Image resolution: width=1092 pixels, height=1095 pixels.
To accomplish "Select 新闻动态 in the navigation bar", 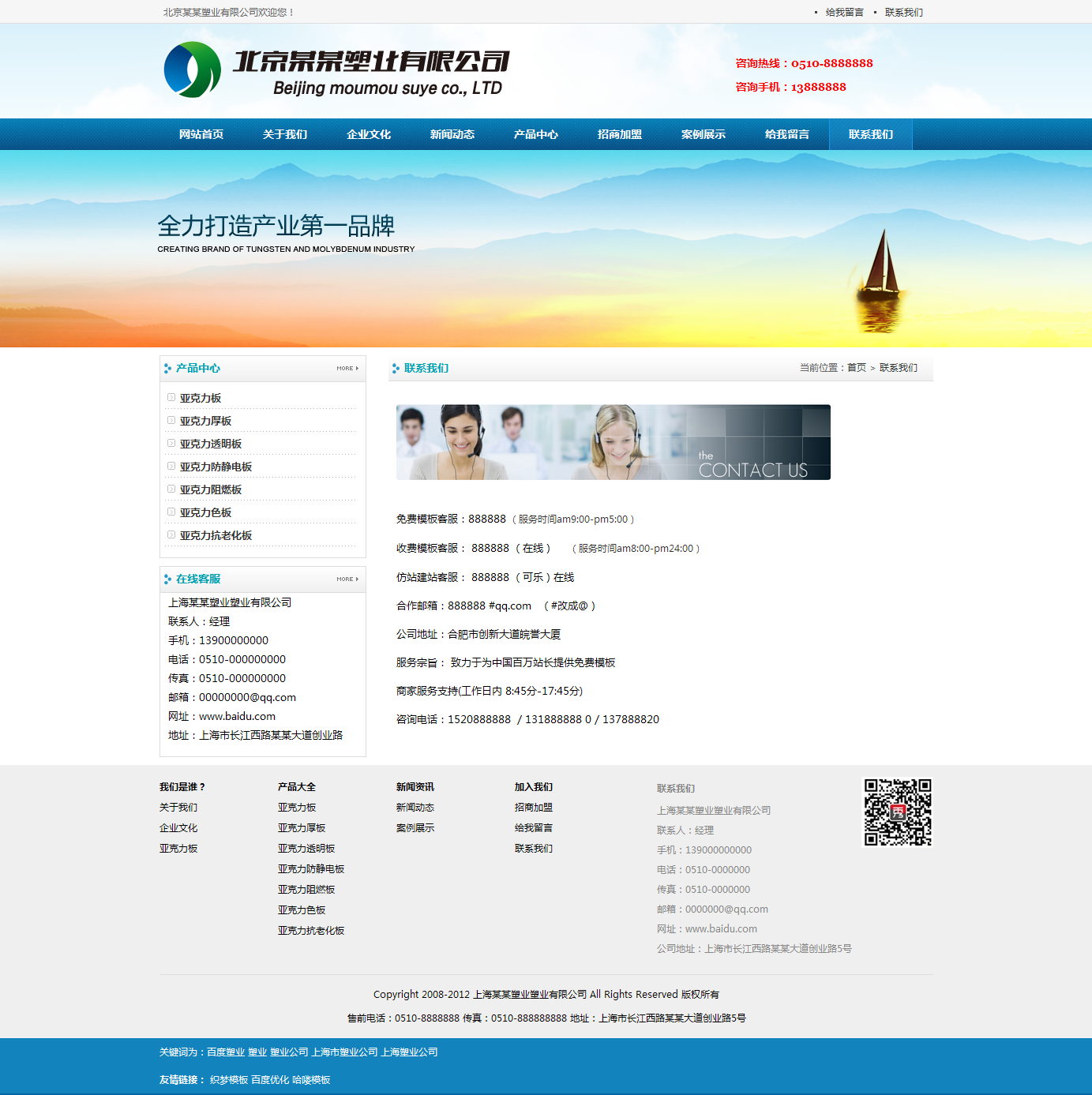I will (452, 134).
